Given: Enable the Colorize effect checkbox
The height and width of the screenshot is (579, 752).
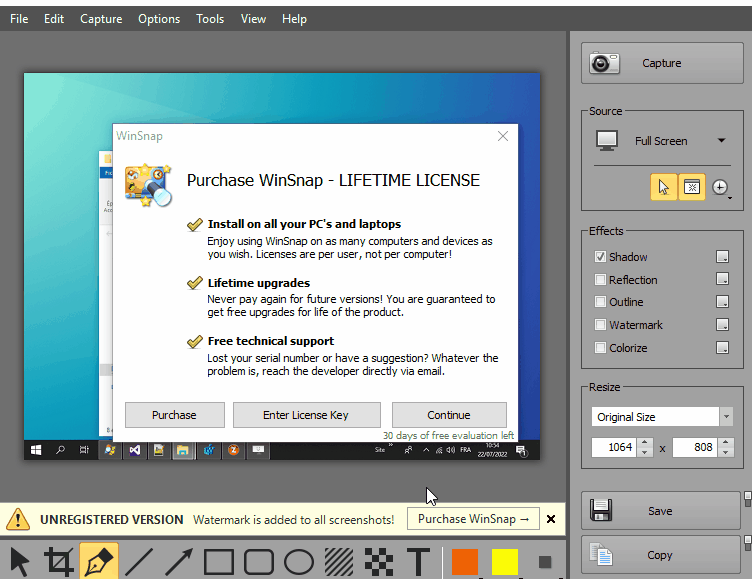Looking at the screenshot, I should pyautogui.click(x=600, y=347).
